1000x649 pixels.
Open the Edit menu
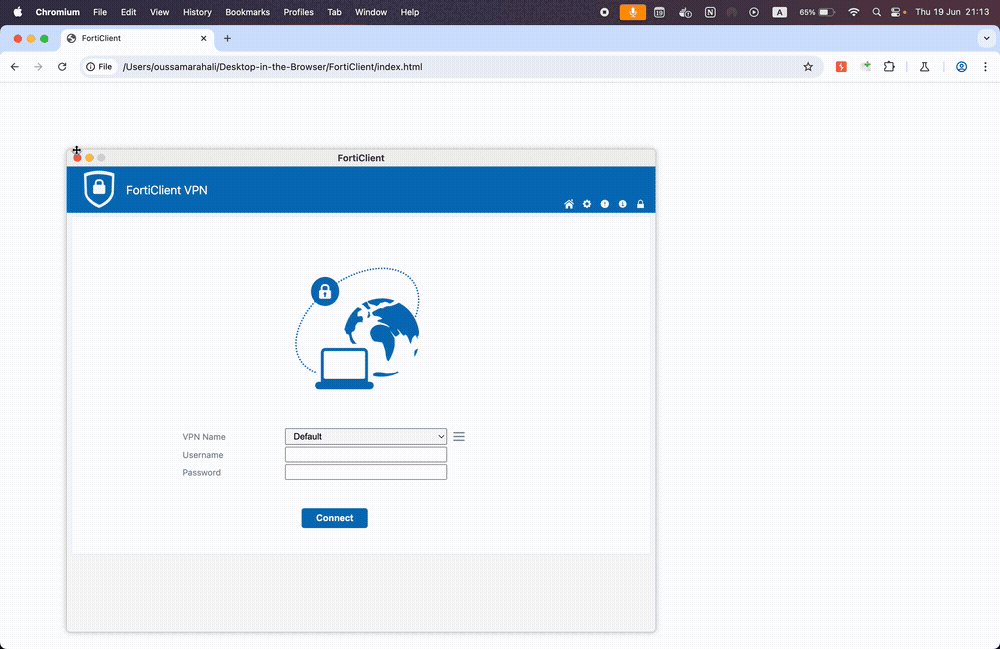(128, 12)
